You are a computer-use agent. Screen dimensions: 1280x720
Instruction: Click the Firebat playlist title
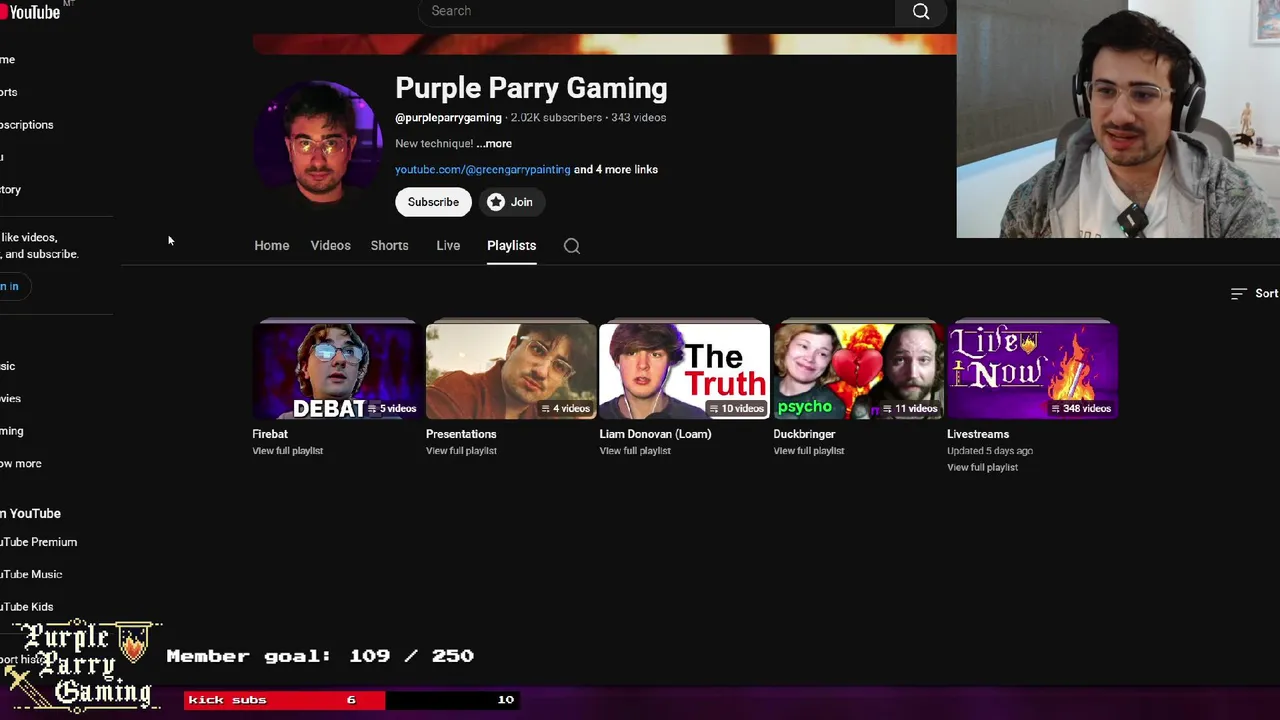click(x=270, y=434)
